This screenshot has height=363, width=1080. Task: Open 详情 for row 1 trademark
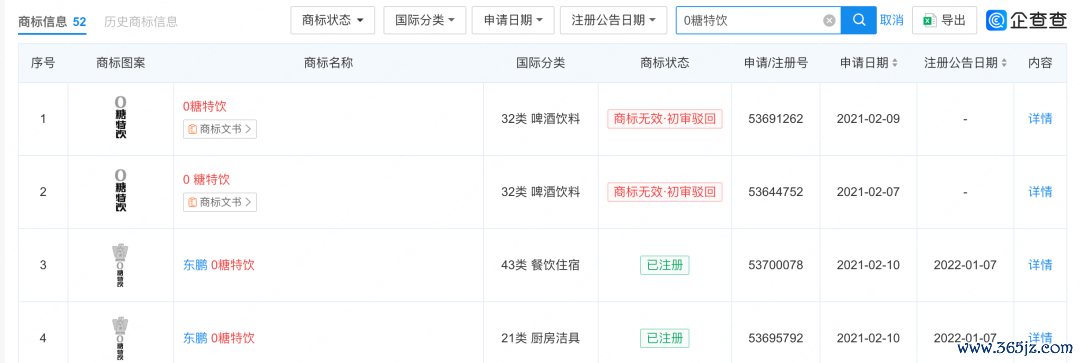[1040, 118]
